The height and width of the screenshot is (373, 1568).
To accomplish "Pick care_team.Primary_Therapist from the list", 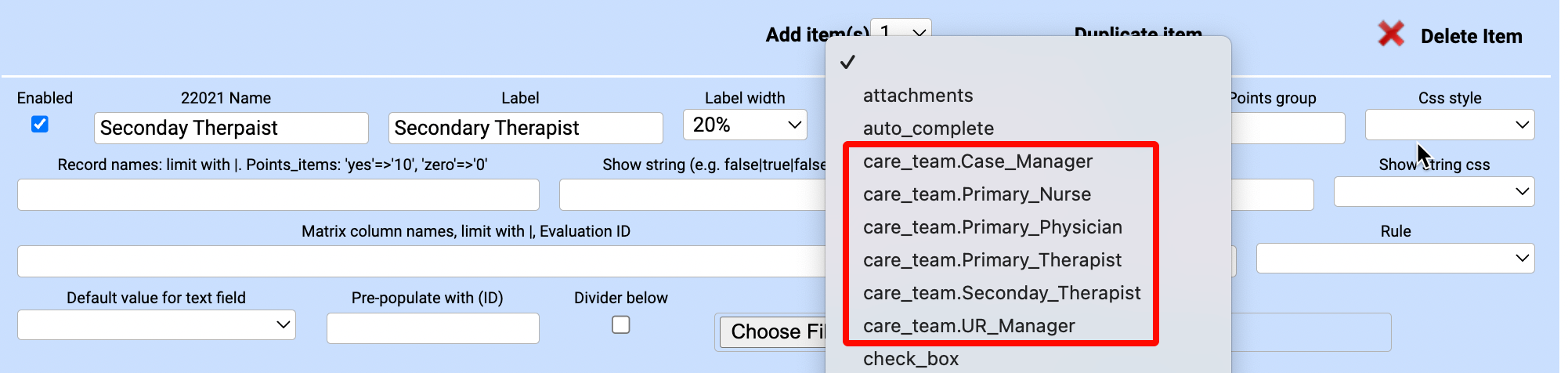I will point(992,260).
